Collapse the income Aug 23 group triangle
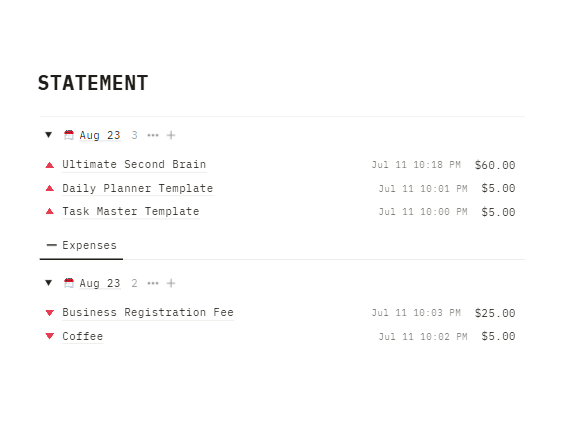The height and width of the screenshot is (422, 573). [49, 135]
